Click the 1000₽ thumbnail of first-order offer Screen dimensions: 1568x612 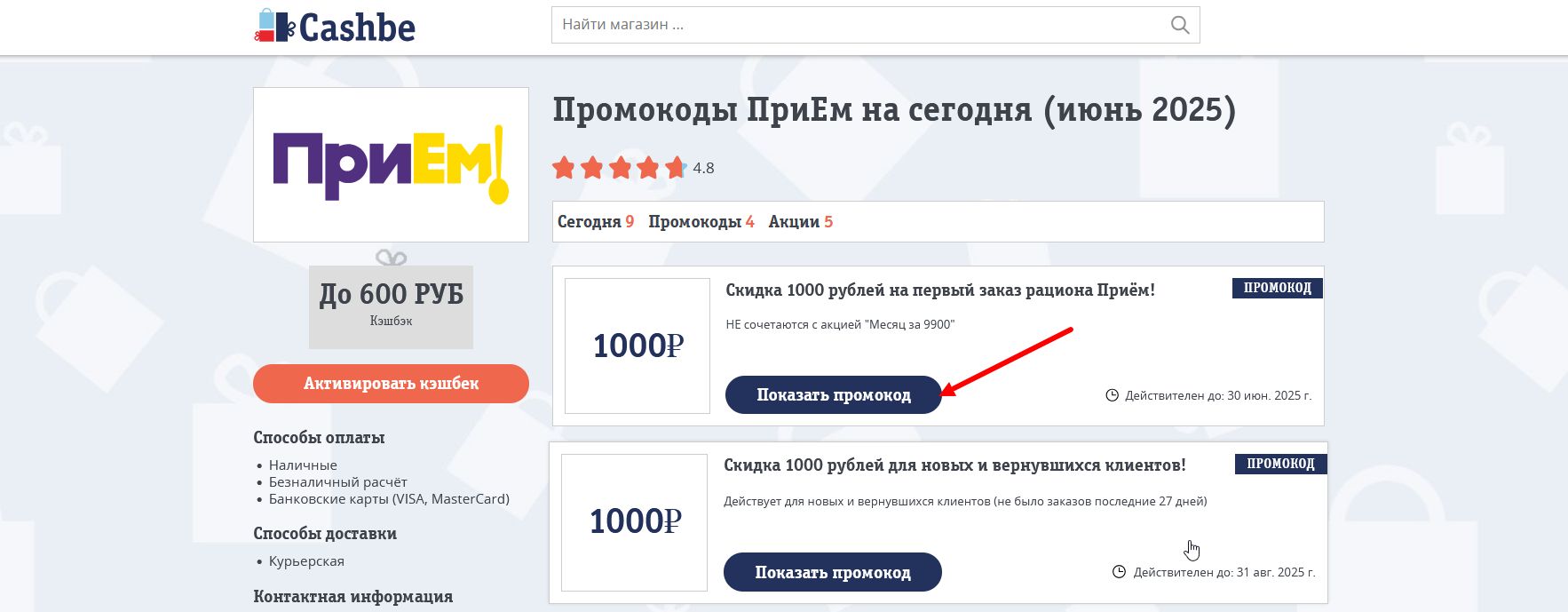pos(637,346)
